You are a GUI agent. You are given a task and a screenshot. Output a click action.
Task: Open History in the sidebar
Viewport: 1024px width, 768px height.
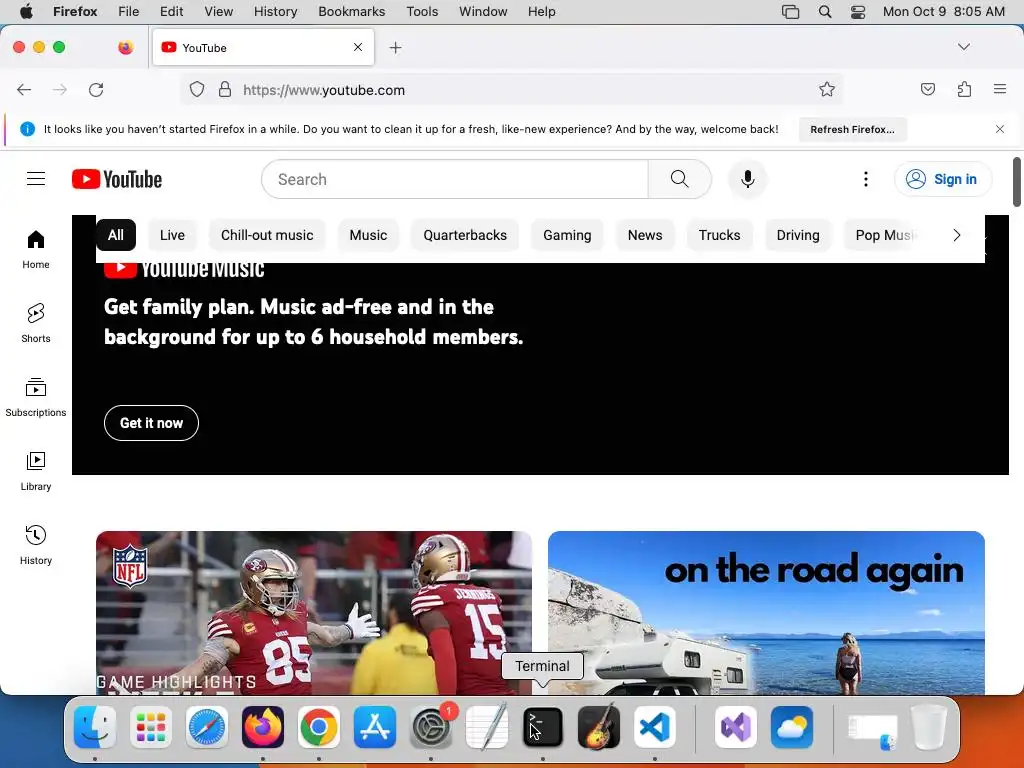coord(36,545)
